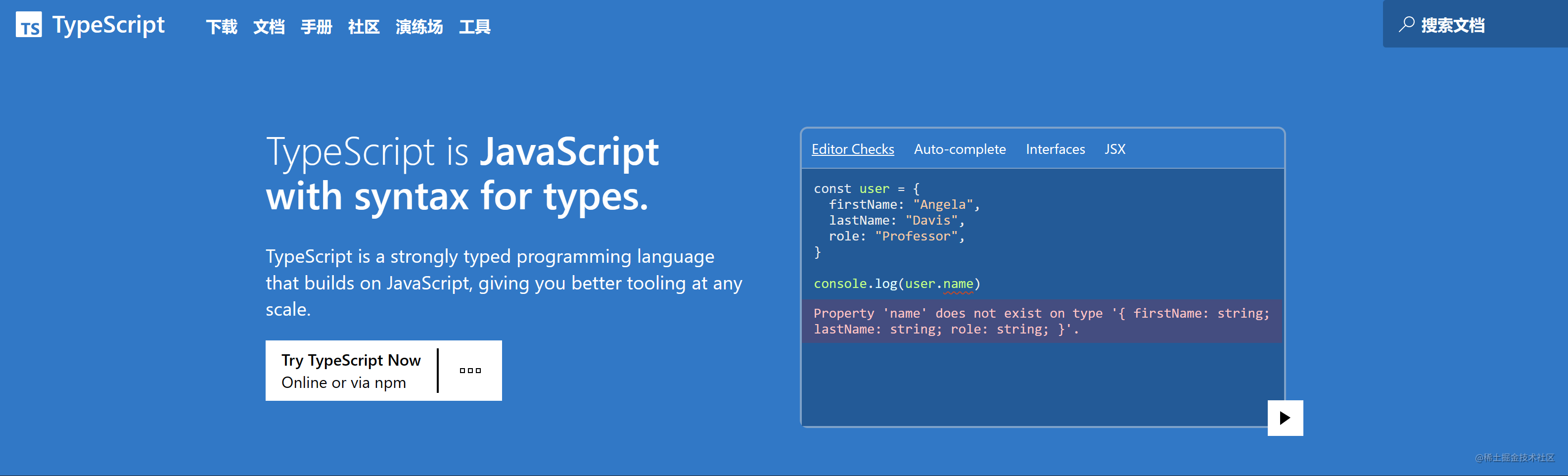Open the 文档 menu item
Viewport: 1568px width, 476px height.
[269, 27]
